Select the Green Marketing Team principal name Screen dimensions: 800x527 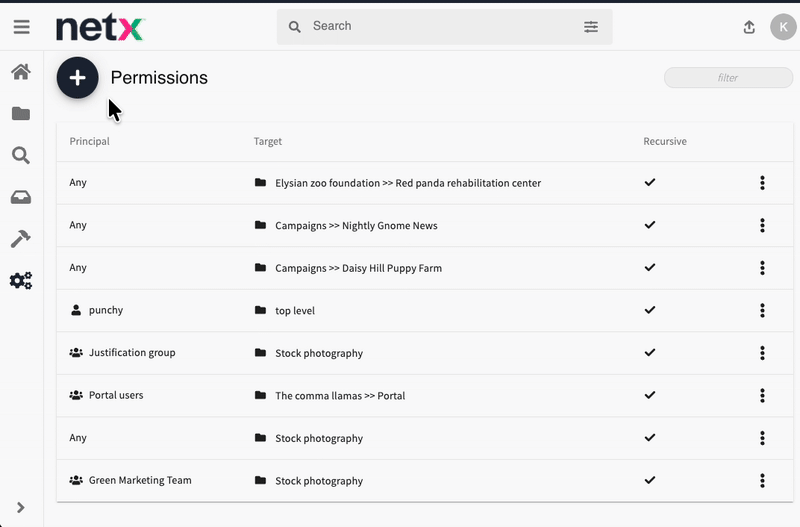(140, 480)
